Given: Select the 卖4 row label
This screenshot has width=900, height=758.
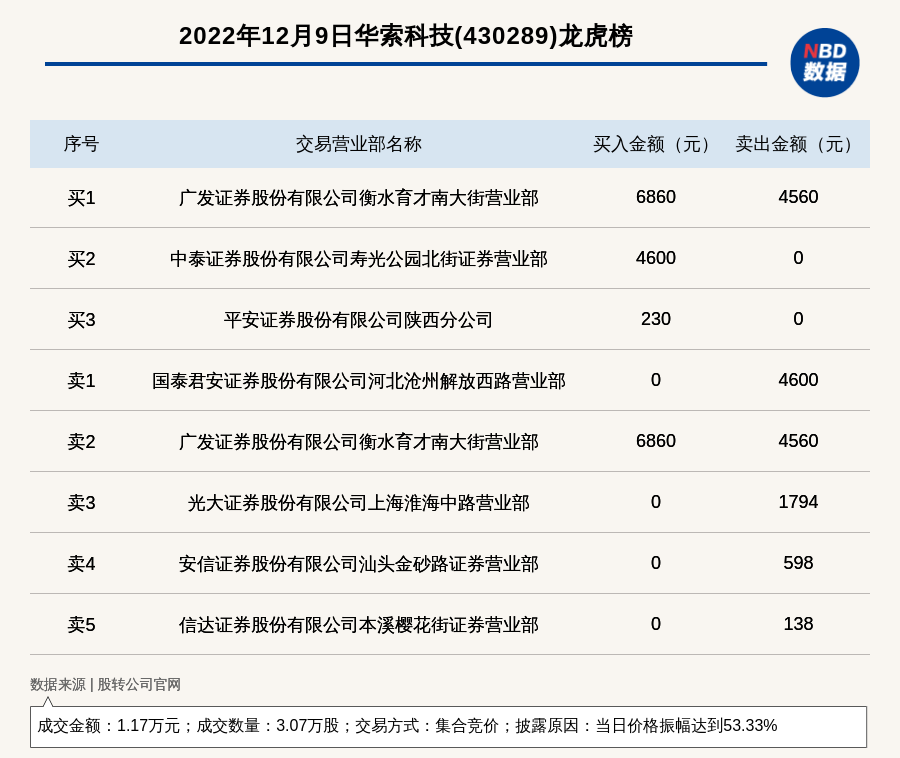Looking at the screenshot, I should (x=81, y=563).
